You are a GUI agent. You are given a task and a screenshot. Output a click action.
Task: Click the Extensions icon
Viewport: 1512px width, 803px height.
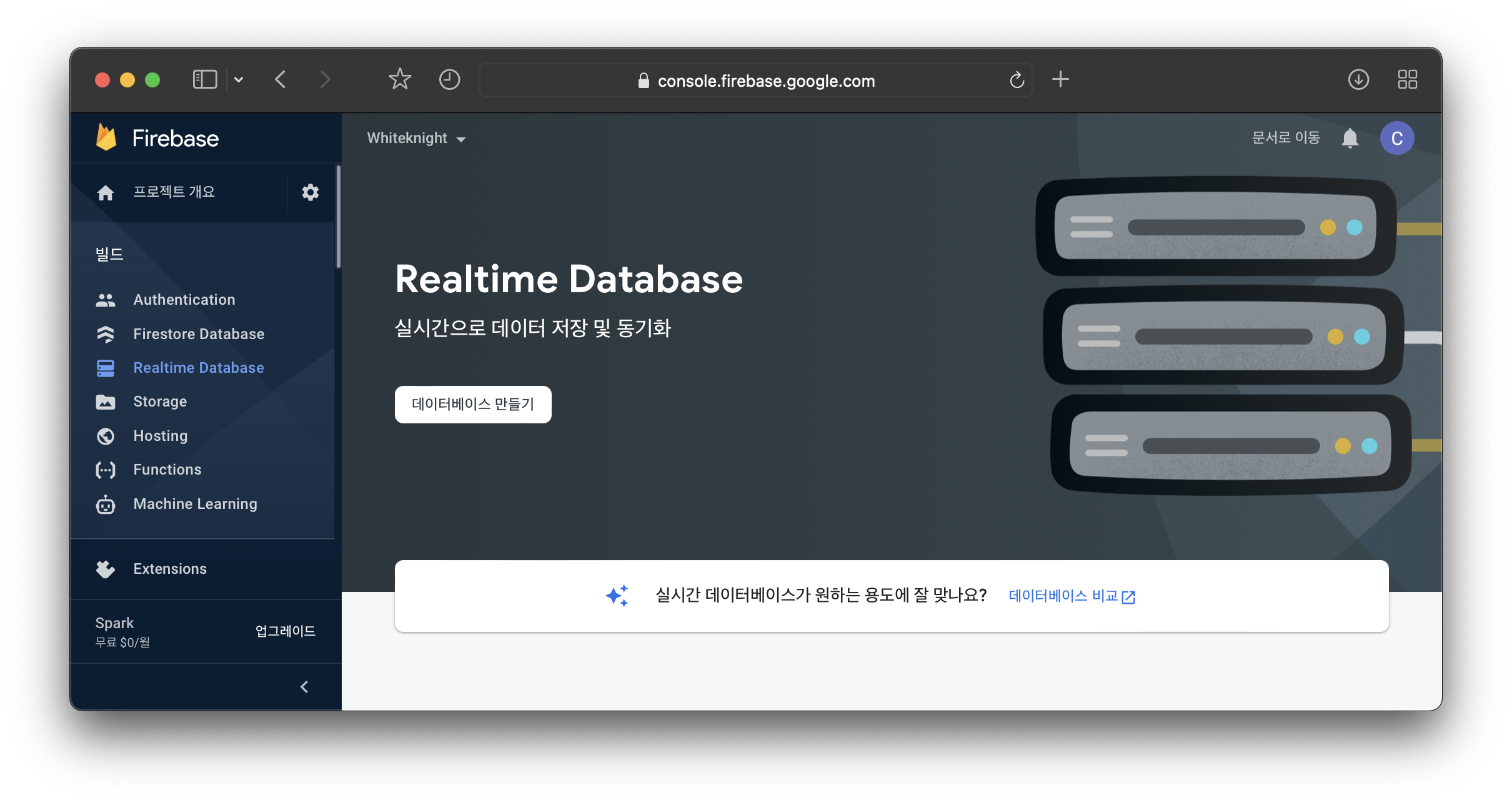[x=106, y=569]
